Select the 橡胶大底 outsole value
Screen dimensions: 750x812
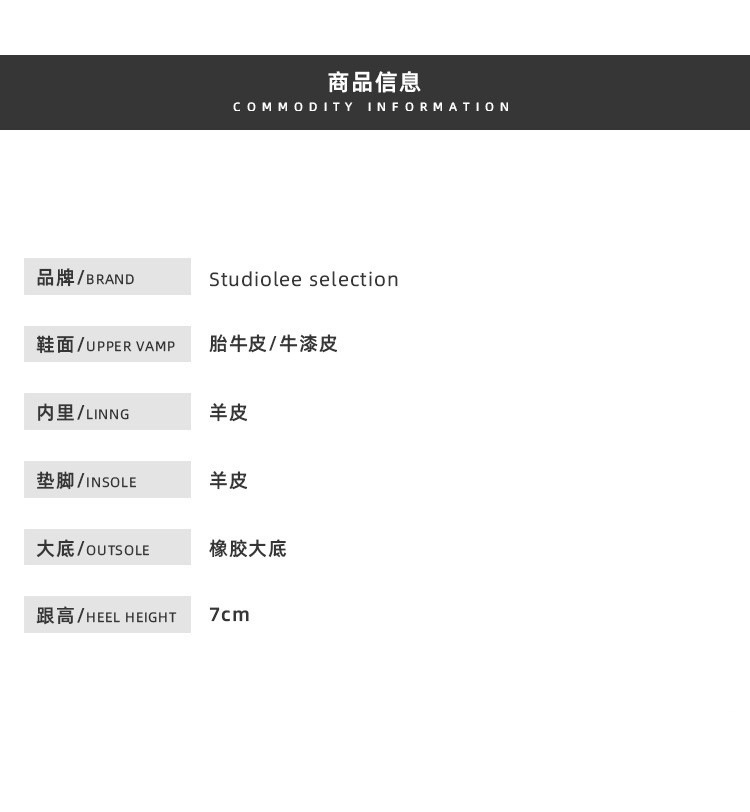click(x=247, y=548)
